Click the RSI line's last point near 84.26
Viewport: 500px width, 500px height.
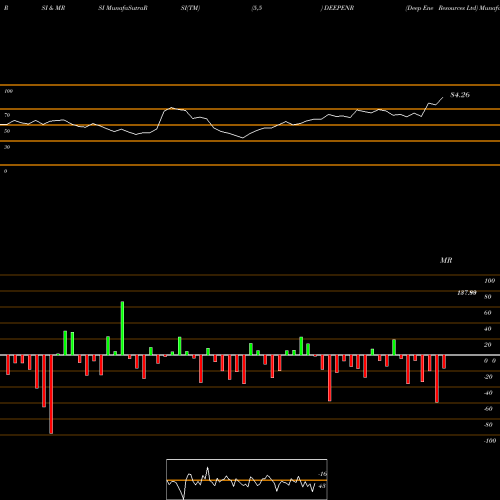[x=443, y=98]
